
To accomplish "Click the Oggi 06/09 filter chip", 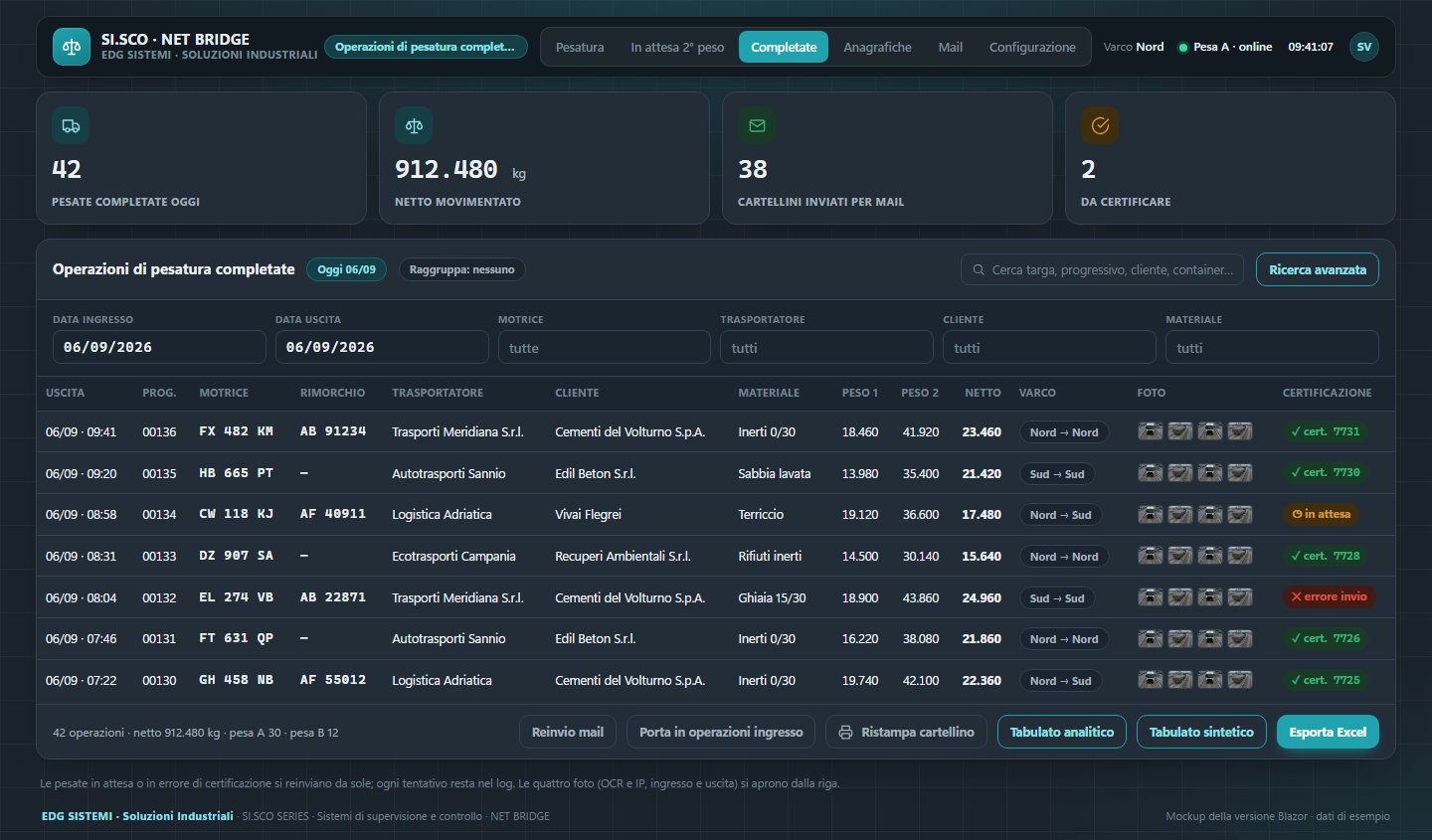I will coord(346,269).
